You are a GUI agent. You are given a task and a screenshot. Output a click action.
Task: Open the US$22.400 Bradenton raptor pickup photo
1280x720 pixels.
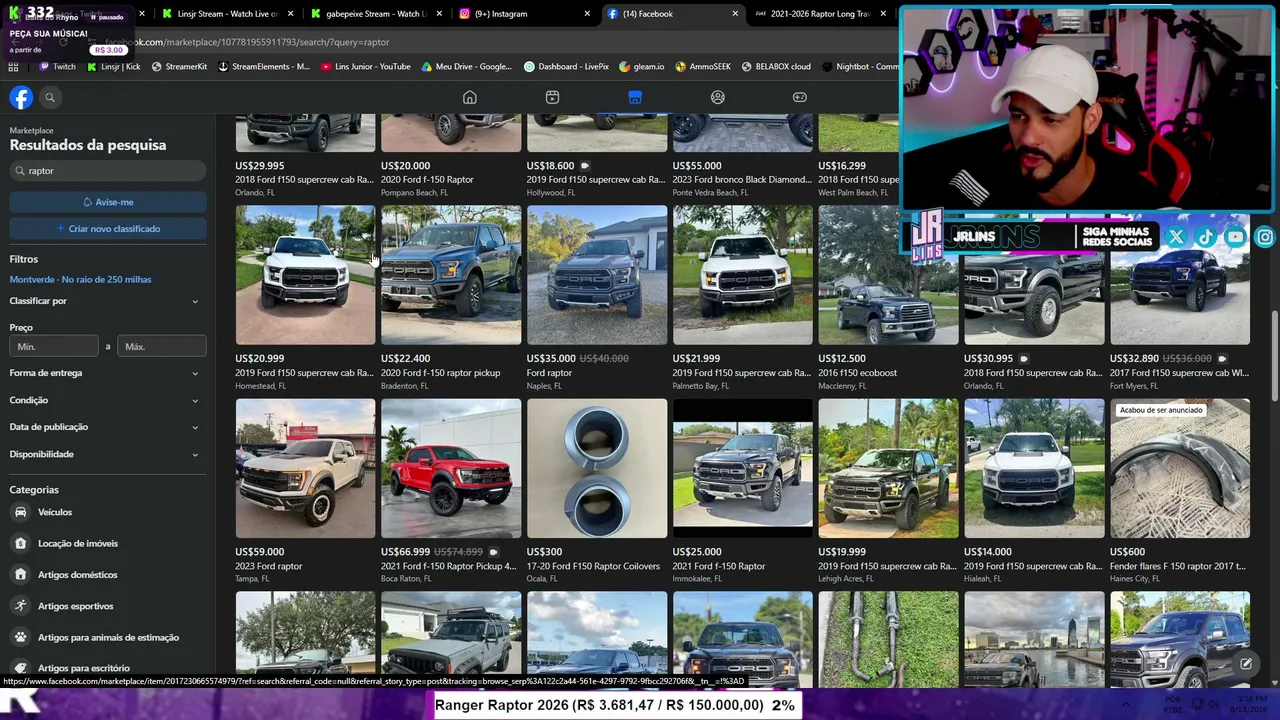tap(451, 275)
